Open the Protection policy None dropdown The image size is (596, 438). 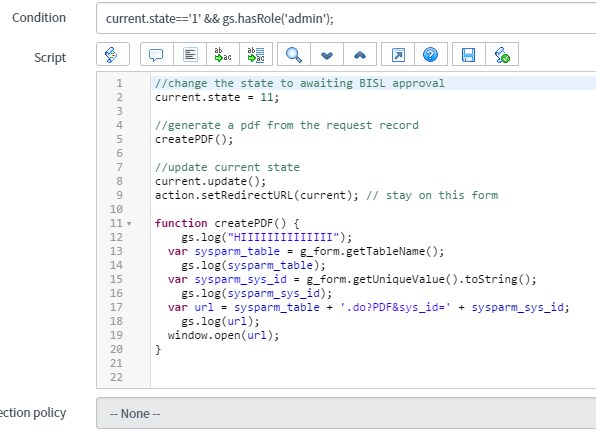point(346,413)
